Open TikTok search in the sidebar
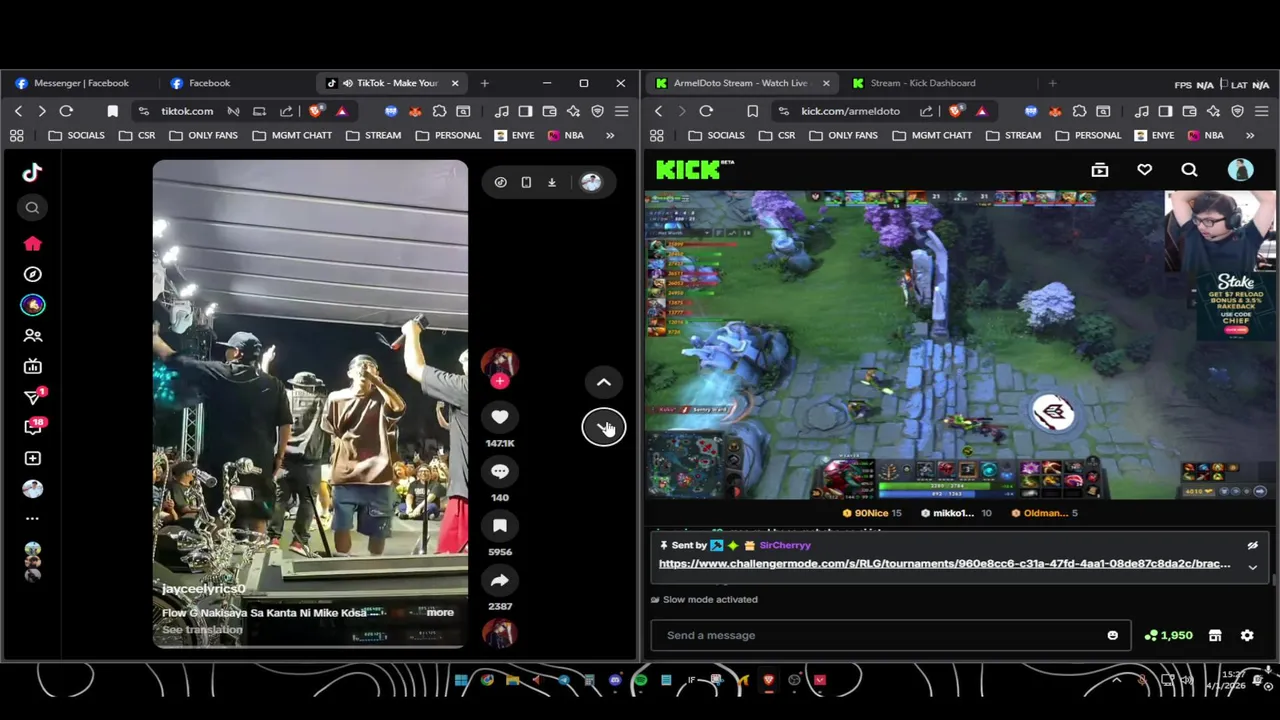This screenshot has width=1280, height=720. [32, 208]
